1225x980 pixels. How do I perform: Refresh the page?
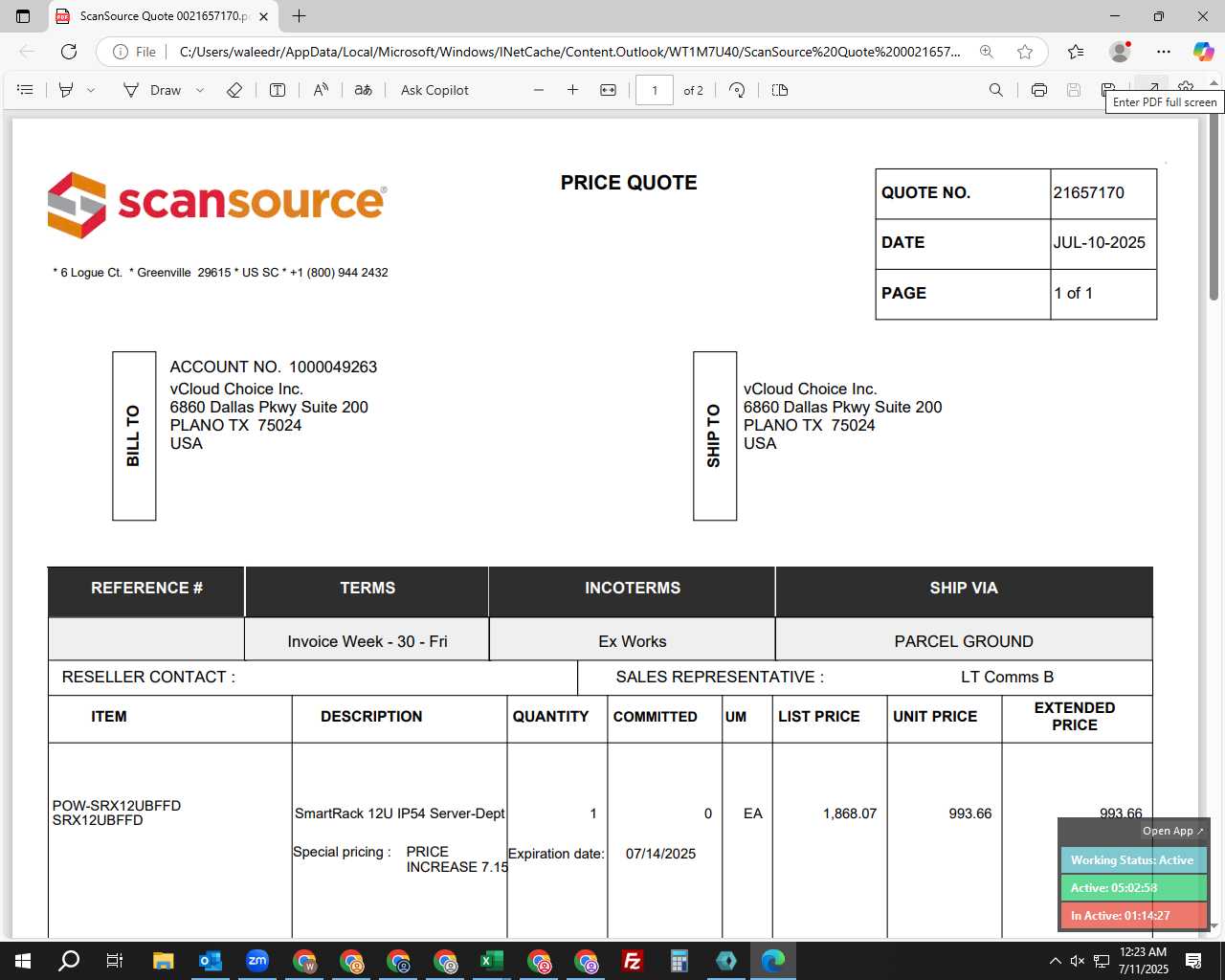(69, 52)
